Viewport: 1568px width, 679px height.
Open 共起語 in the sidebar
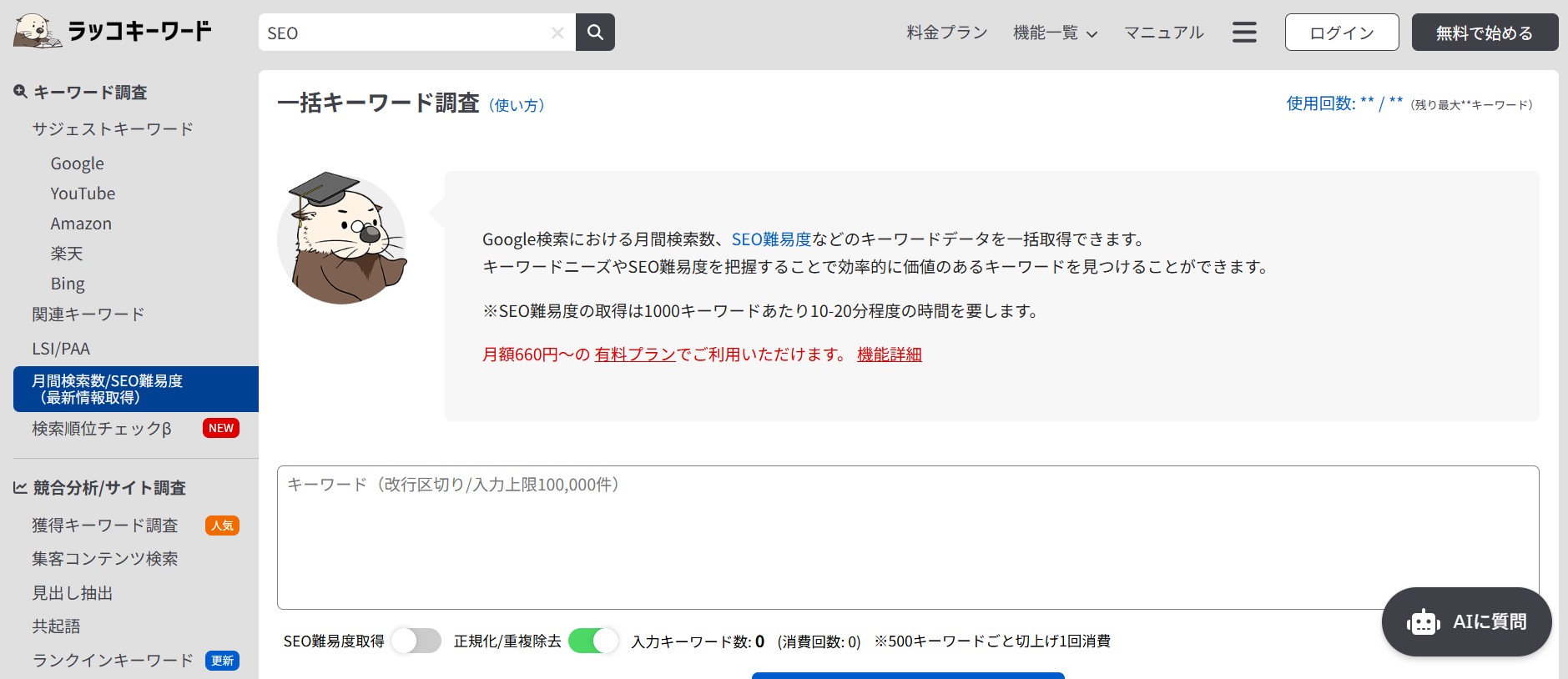tap(57, 626)
